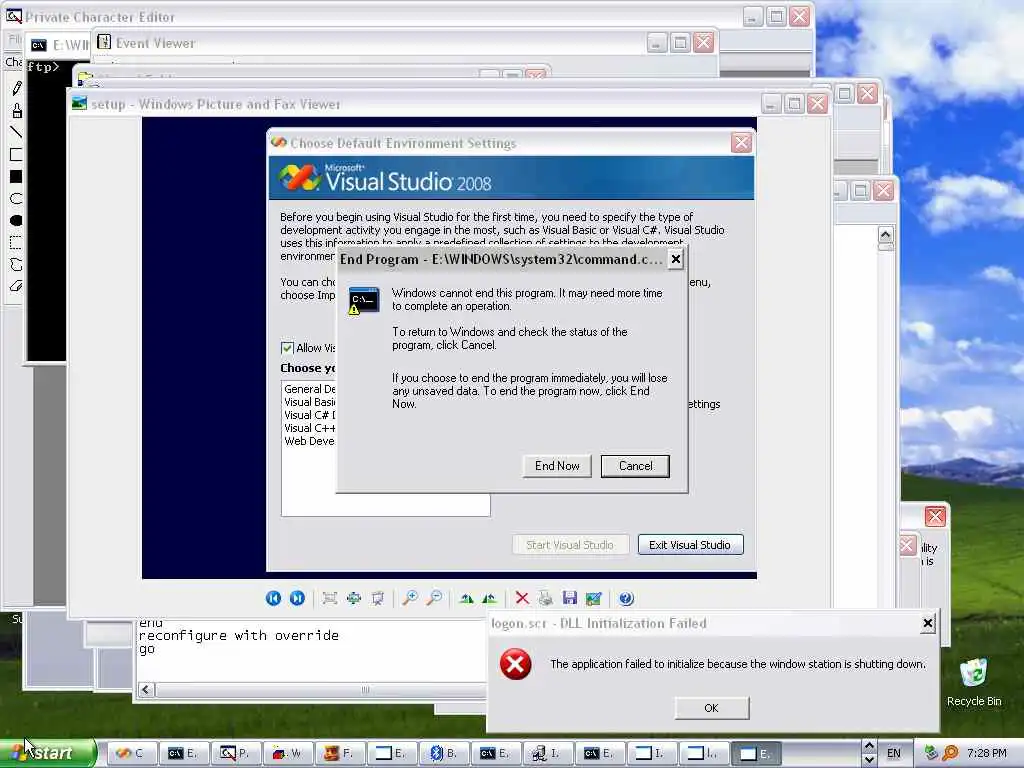Click OK on logon.scr error dialog
This screenshot has width=1024, height=768.
coord(711,708)
